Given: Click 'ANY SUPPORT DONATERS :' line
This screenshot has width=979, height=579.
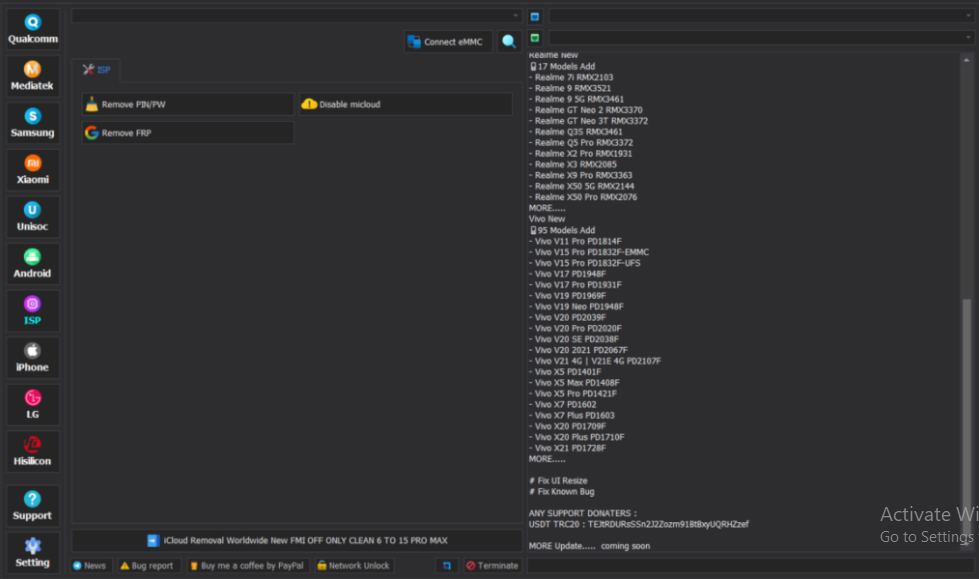Looking at the screenshot, I should [x=583, y=513].
